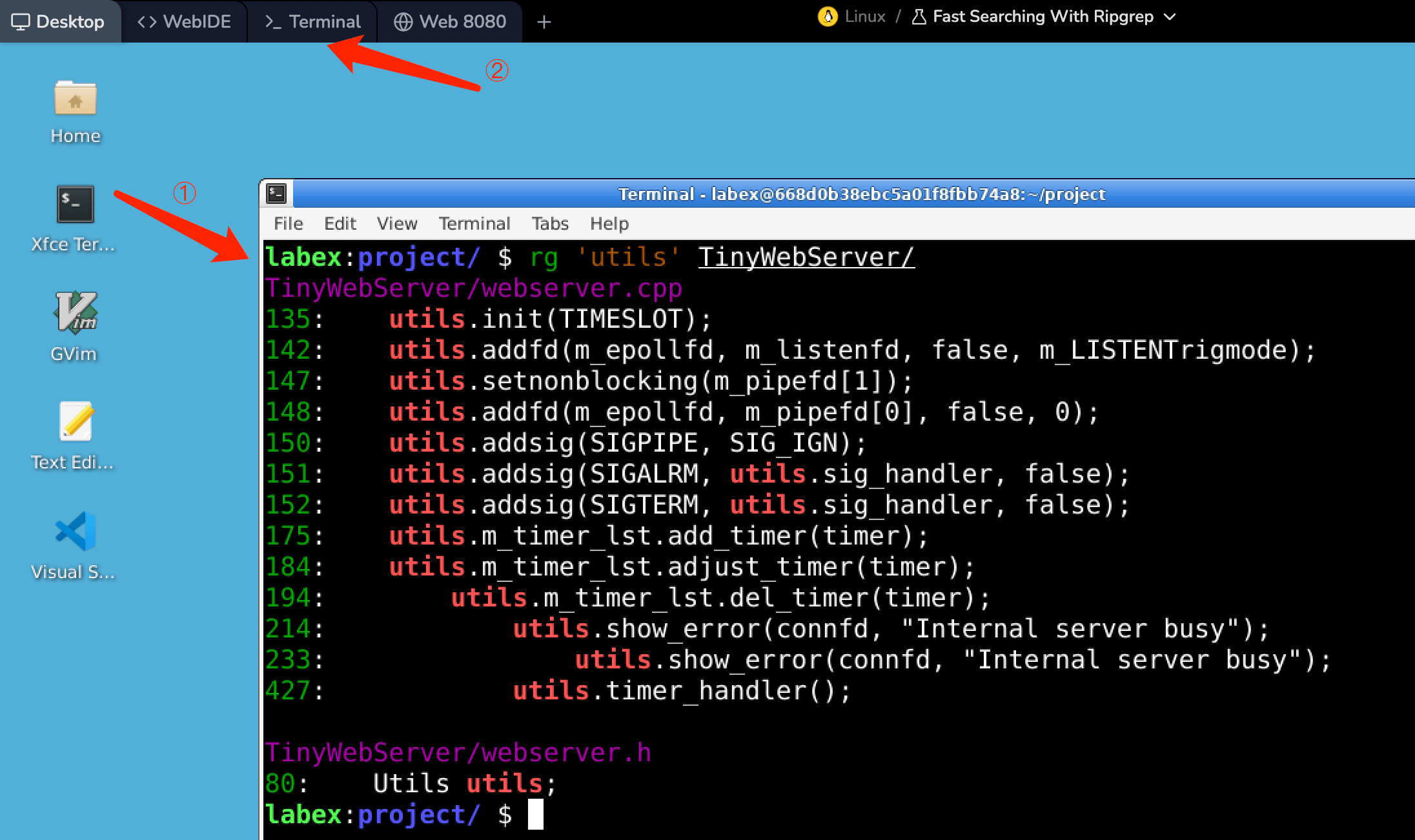Screen dimensions: 1415x840
Task: Click the terminal window title bar icon
Action: 277,194
